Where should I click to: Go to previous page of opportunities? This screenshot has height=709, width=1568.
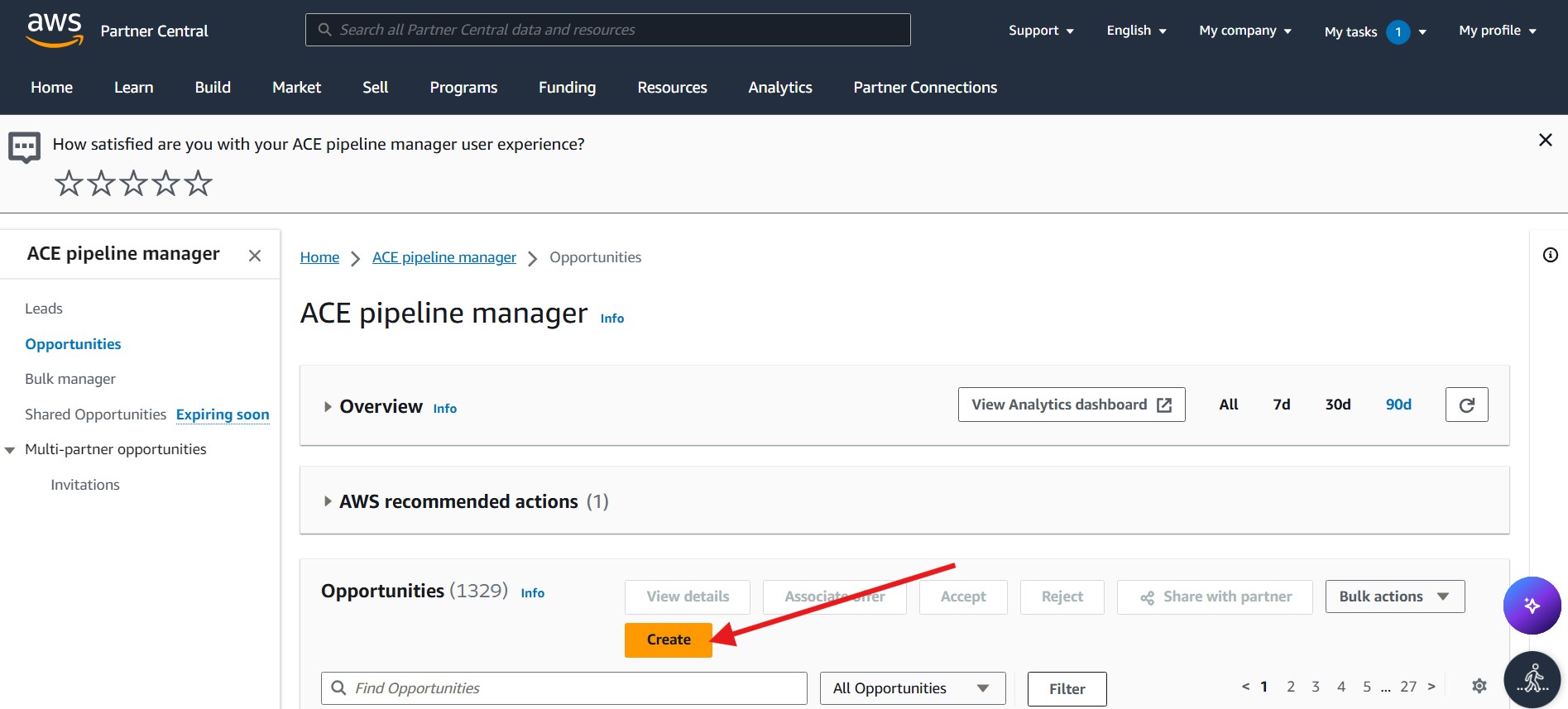click(x=1245, y=687)
